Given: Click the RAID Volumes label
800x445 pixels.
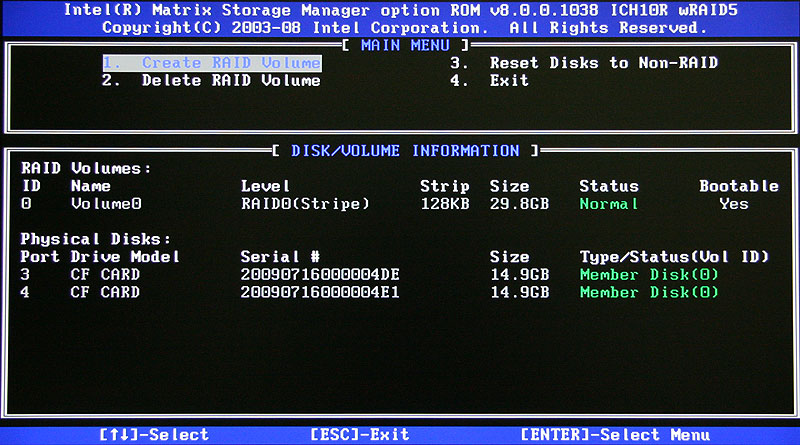Looking at the screenshot, I should click(86, 168).
